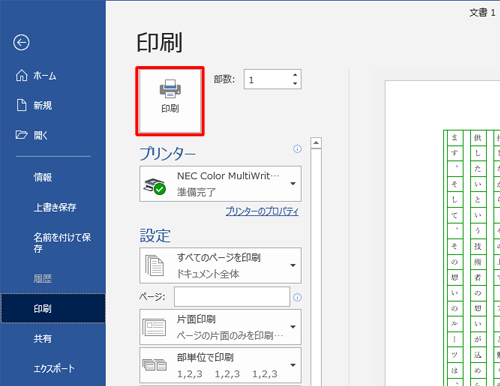Click the NEC printer ready status icon
500x386 pixels.
point(155,187)
